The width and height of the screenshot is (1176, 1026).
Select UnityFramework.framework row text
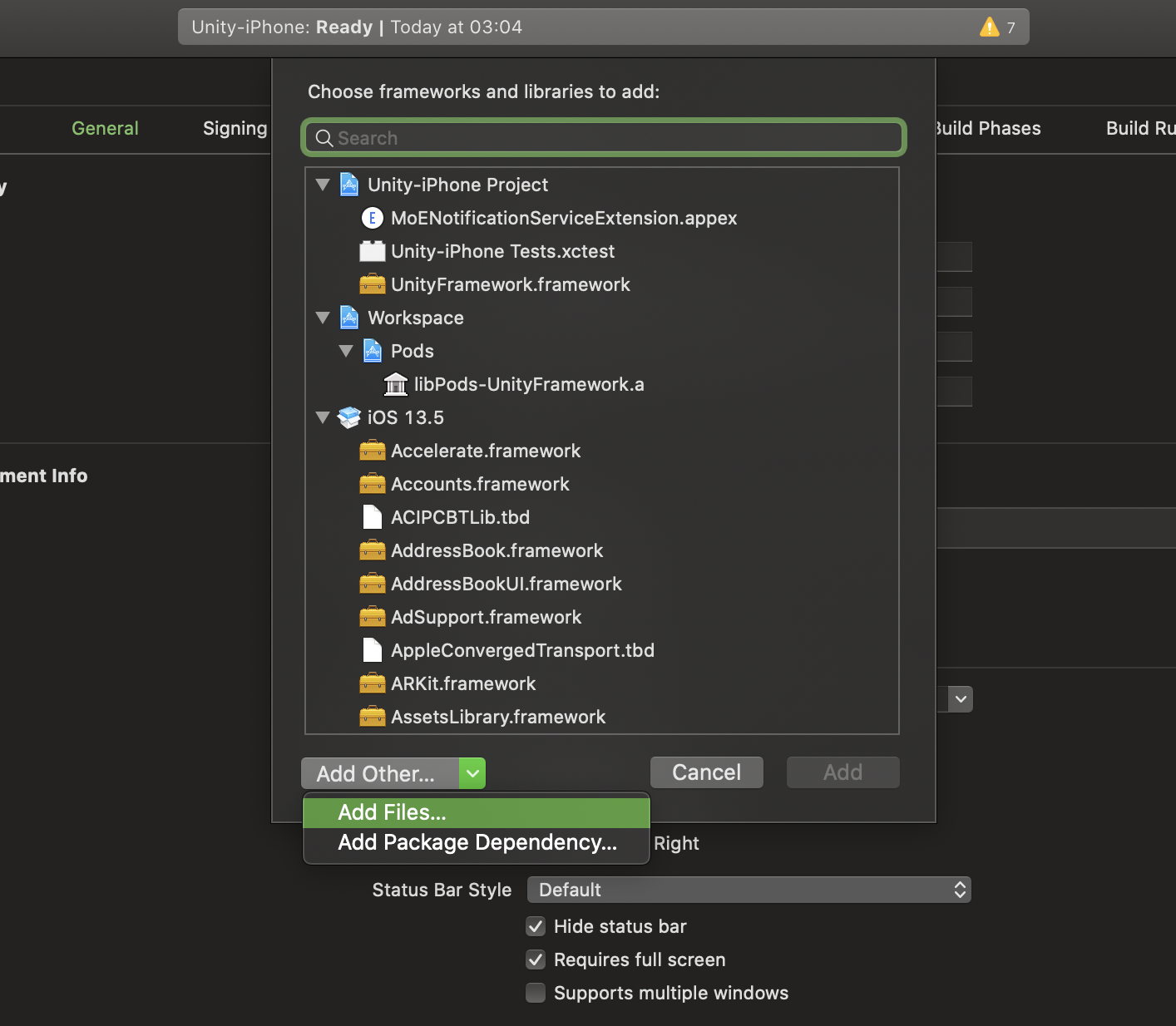point(511,284)
